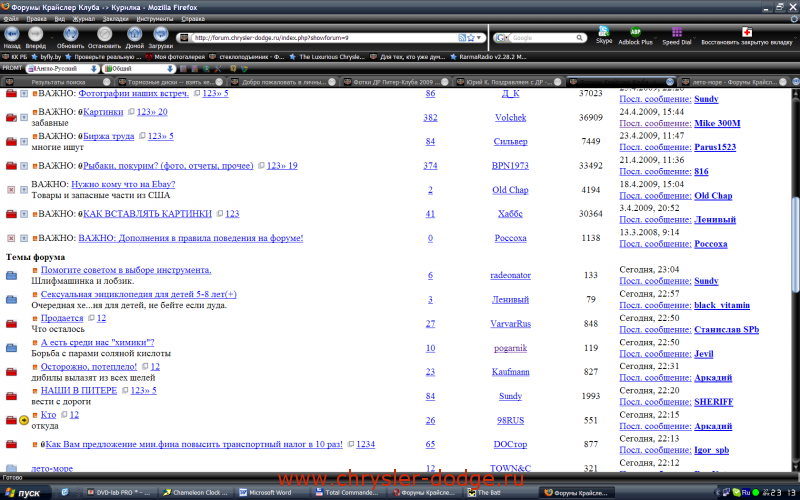Screen dimensions: 800x500
Task: Open the address bar history dropdown arrow
Action: tap(479, 38)
